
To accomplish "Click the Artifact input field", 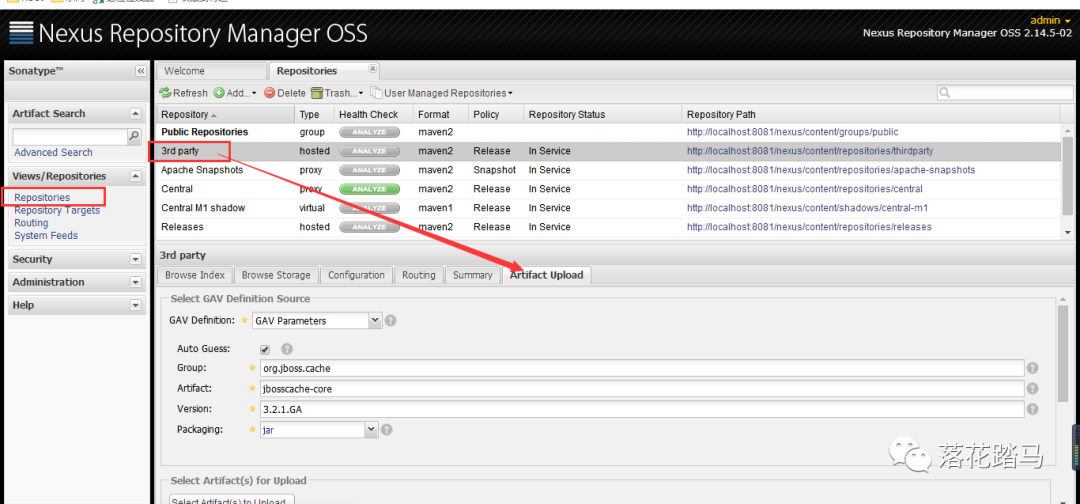I will point(642,389).
